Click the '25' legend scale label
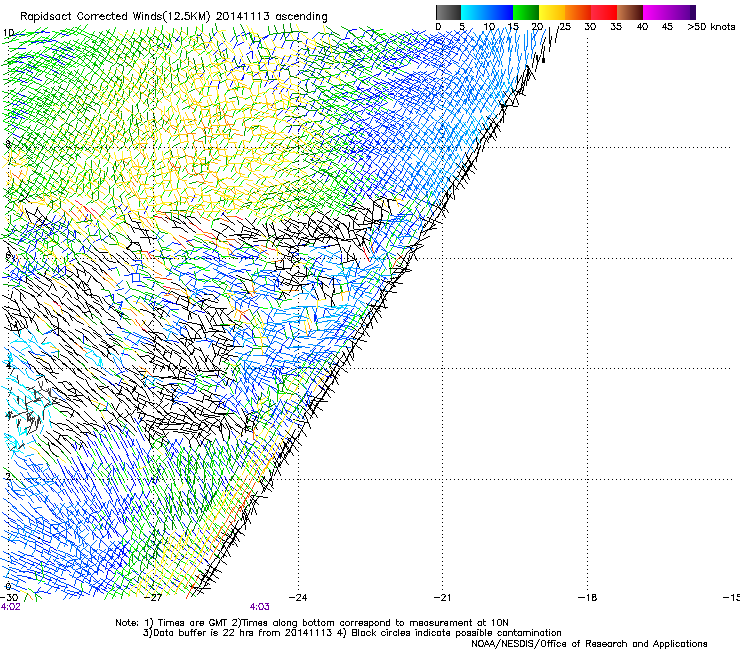 [565, 27]
